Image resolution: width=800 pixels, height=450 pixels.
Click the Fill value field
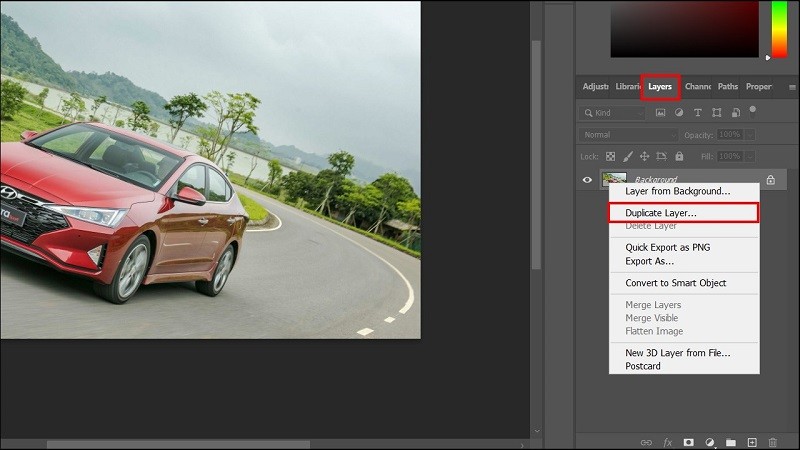[x=730, y=156]
